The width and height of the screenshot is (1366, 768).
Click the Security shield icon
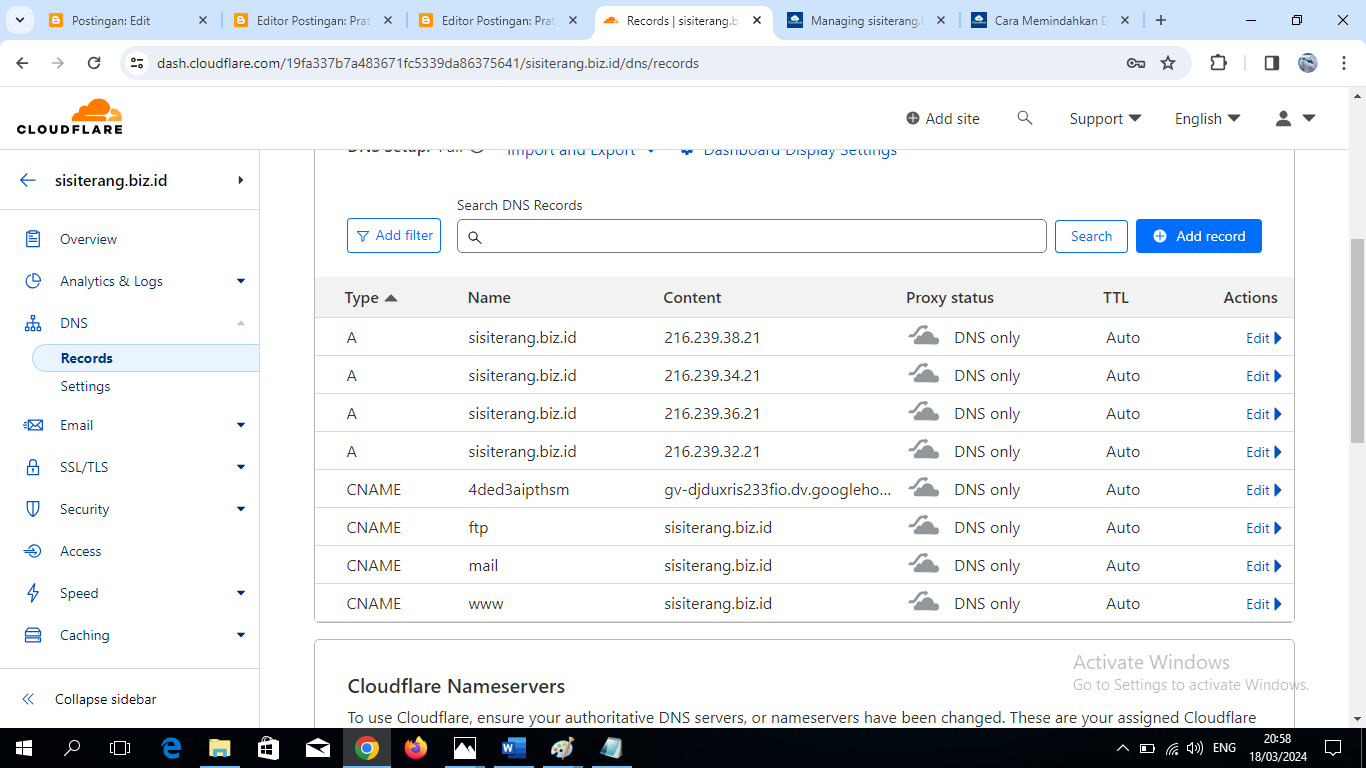(33, 509)
